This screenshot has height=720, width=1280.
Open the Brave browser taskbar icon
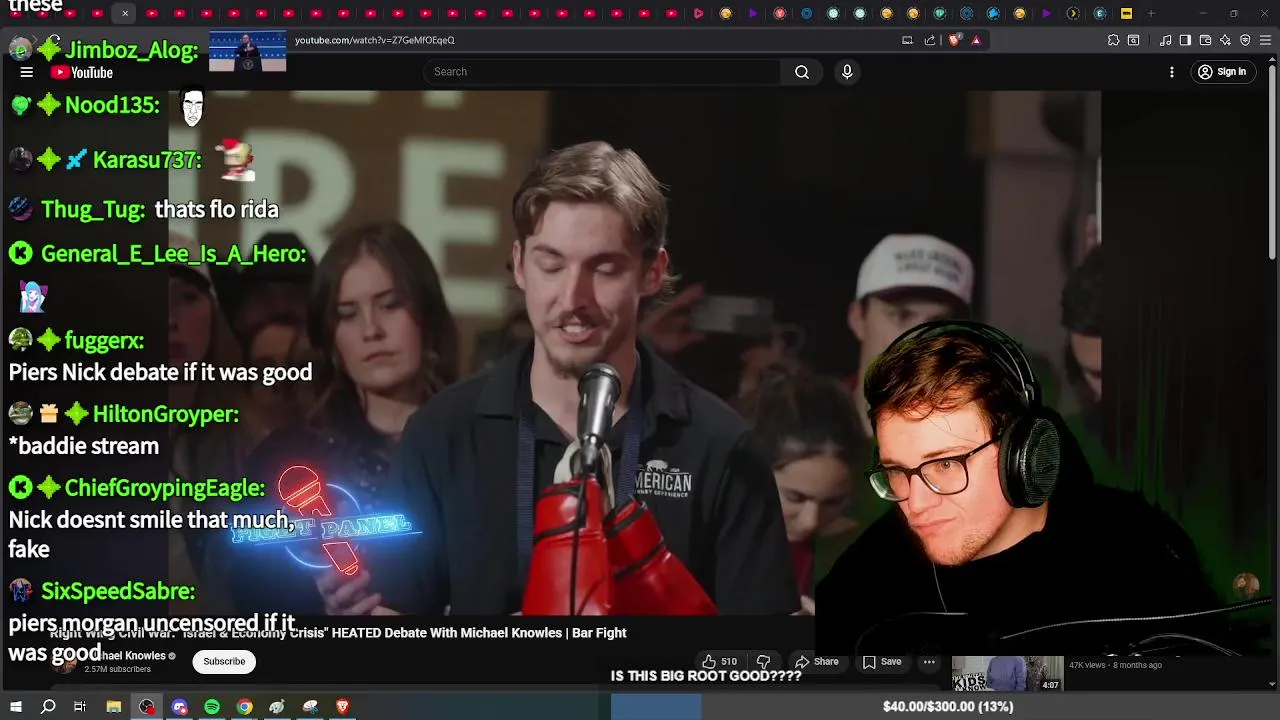coord(342,707)
